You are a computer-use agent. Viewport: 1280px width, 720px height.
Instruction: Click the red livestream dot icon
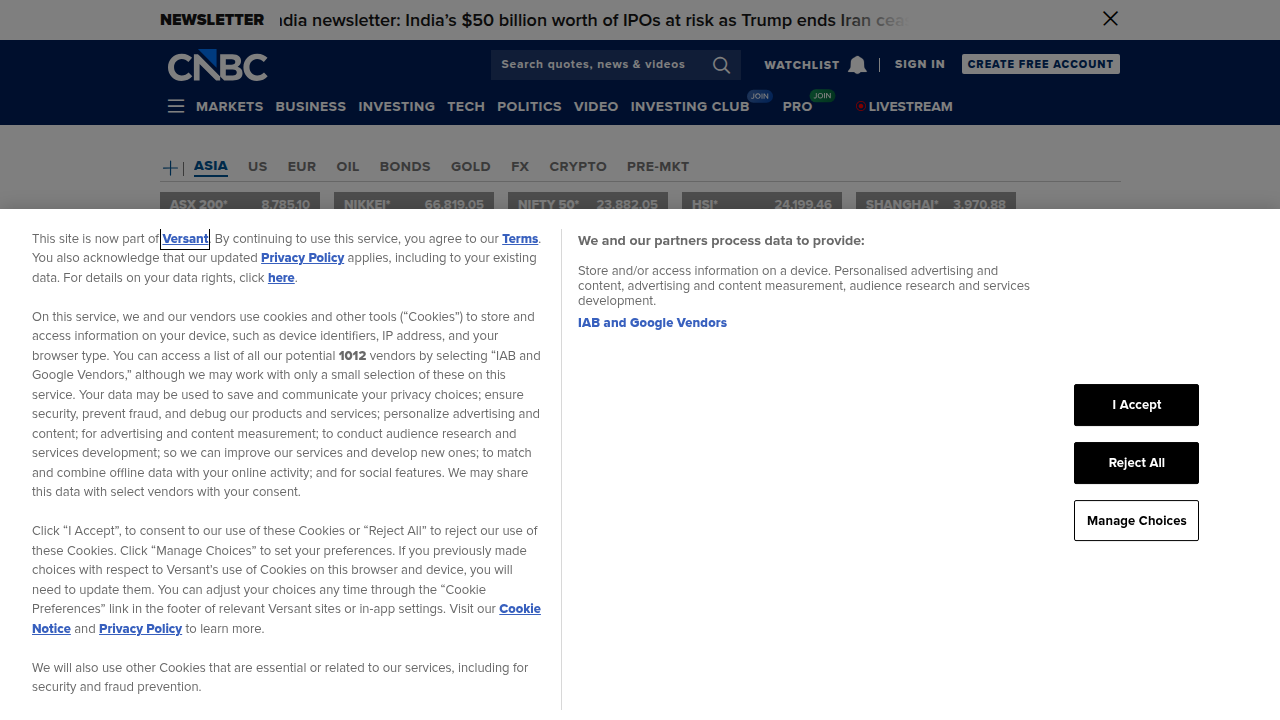tap(860, 107)
